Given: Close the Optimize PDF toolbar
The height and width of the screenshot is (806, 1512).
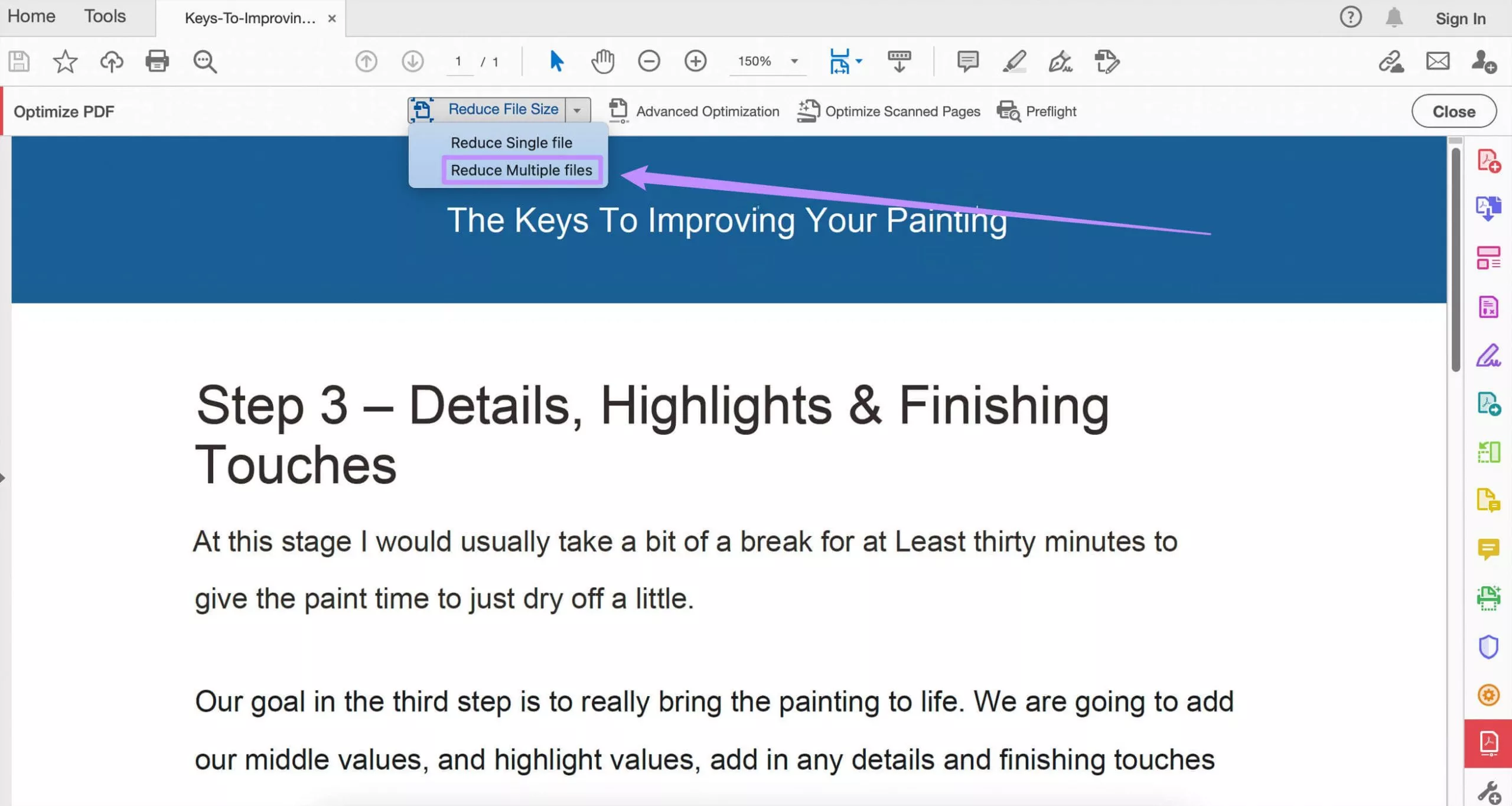Looking at the screenshot, I should (1454, 111).
